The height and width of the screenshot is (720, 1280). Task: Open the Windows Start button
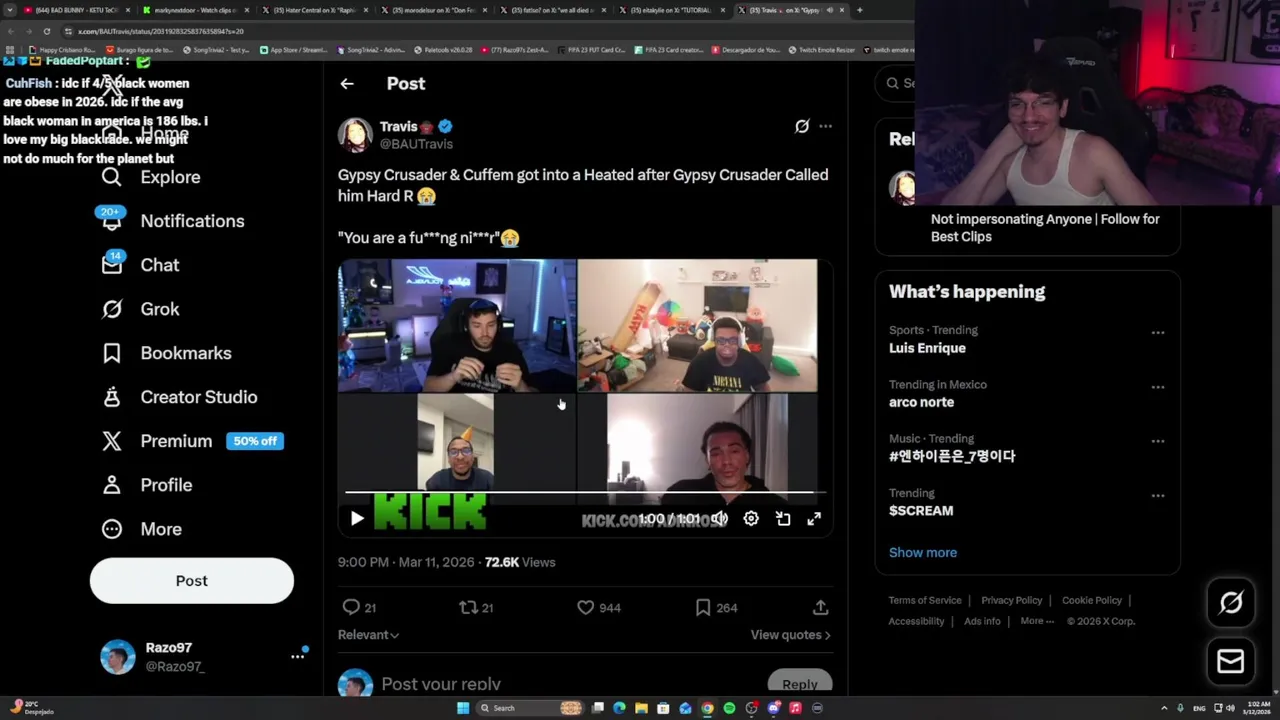[x=463, y=708]
